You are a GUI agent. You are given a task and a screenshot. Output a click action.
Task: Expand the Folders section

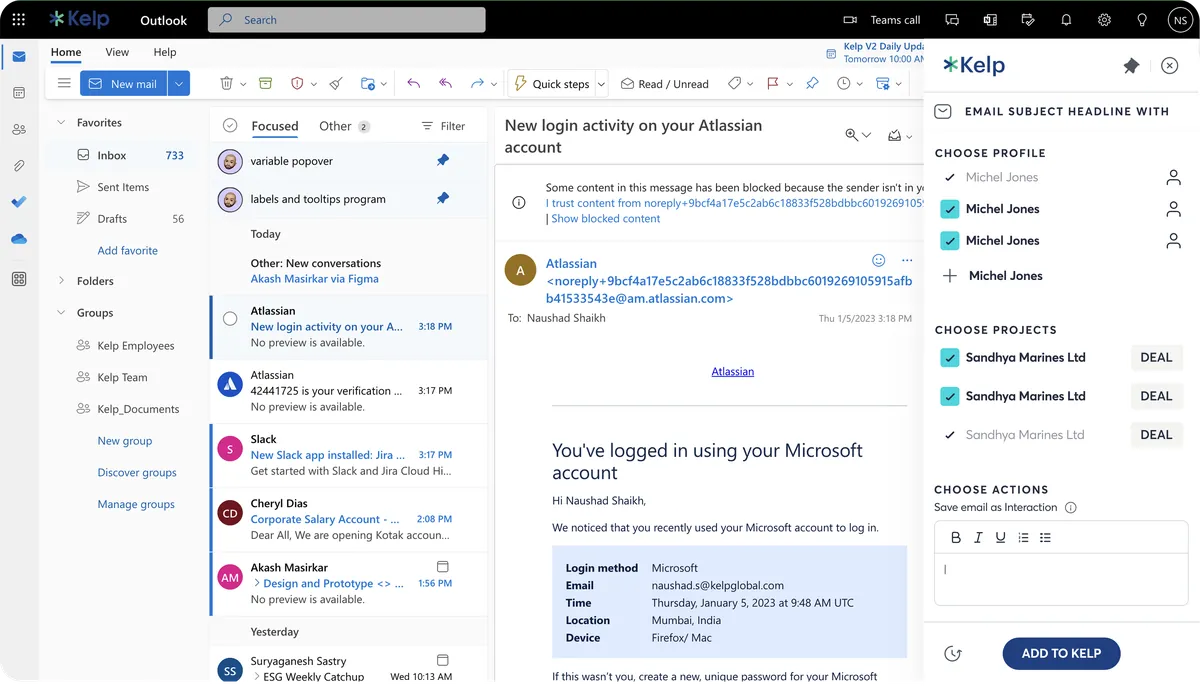(x=61, y=281)
